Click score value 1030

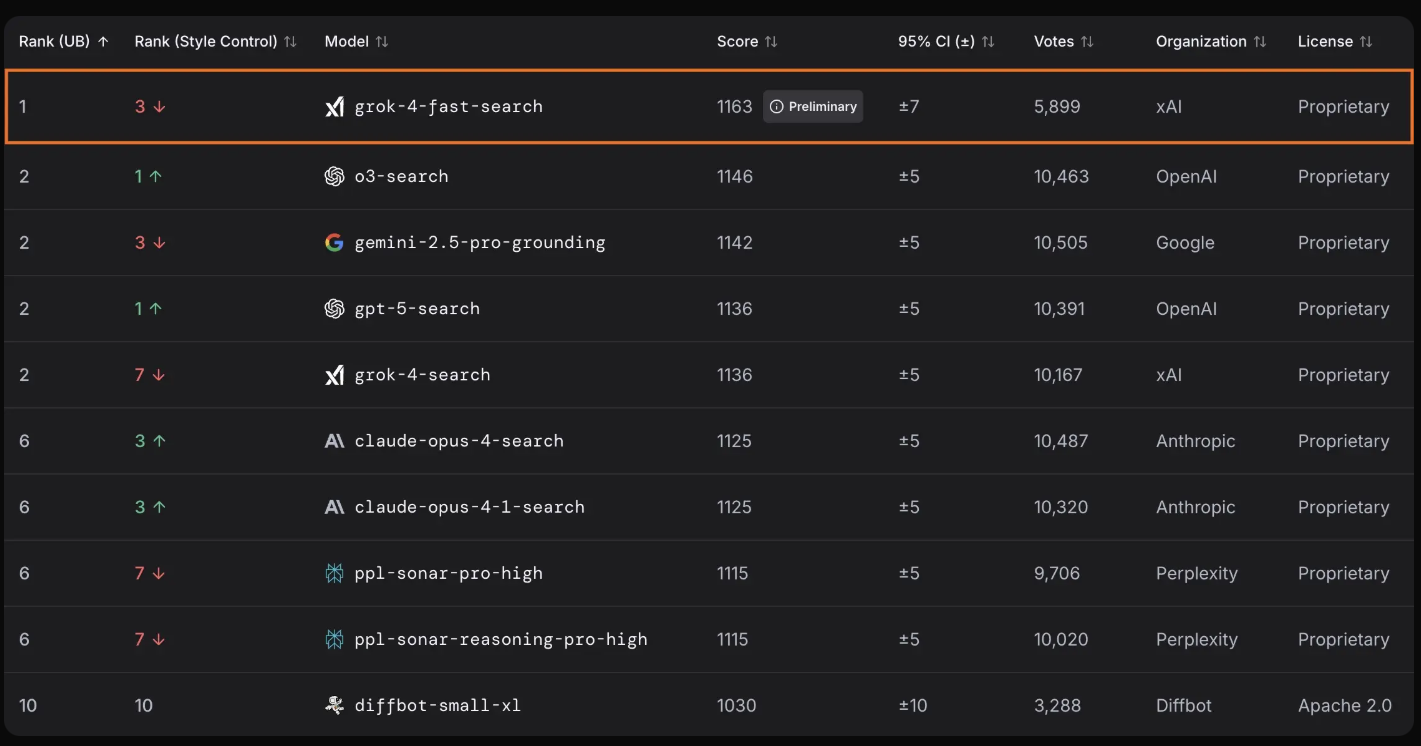(737, 705)
